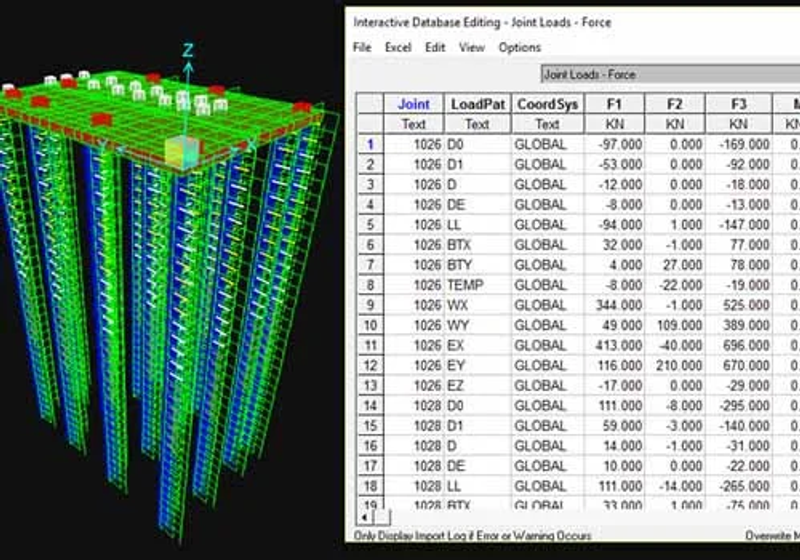
Task: Click the Joint column header
Action: point(414,104)
